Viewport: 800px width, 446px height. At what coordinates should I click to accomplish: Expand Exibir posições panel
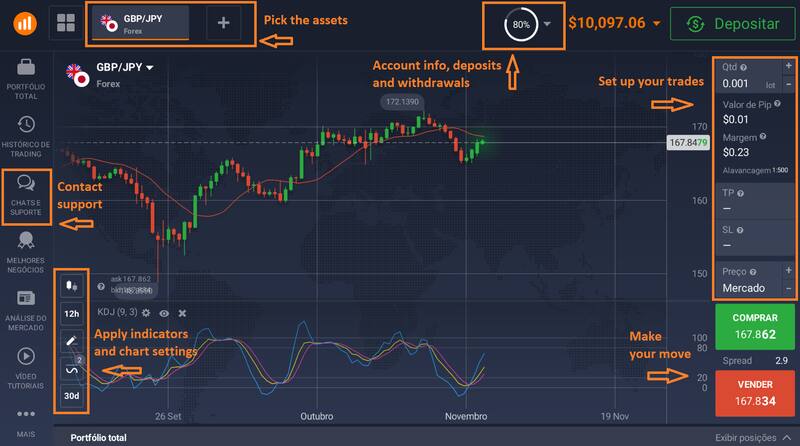[752, 437]
